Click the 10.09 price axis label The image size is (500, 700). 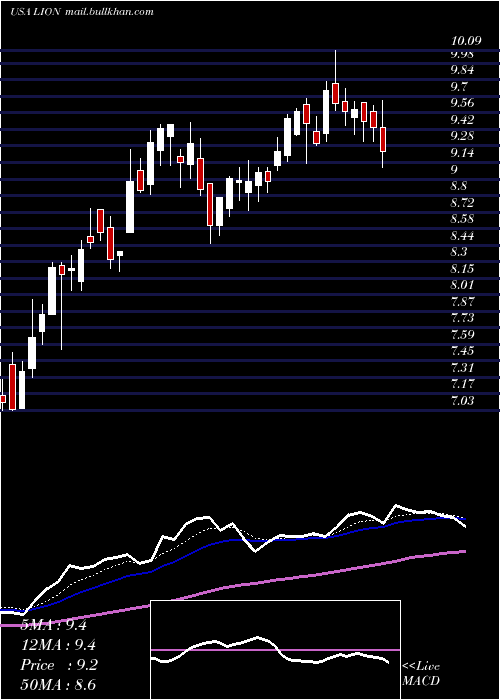pyautogui.click(x=466, y=41)
